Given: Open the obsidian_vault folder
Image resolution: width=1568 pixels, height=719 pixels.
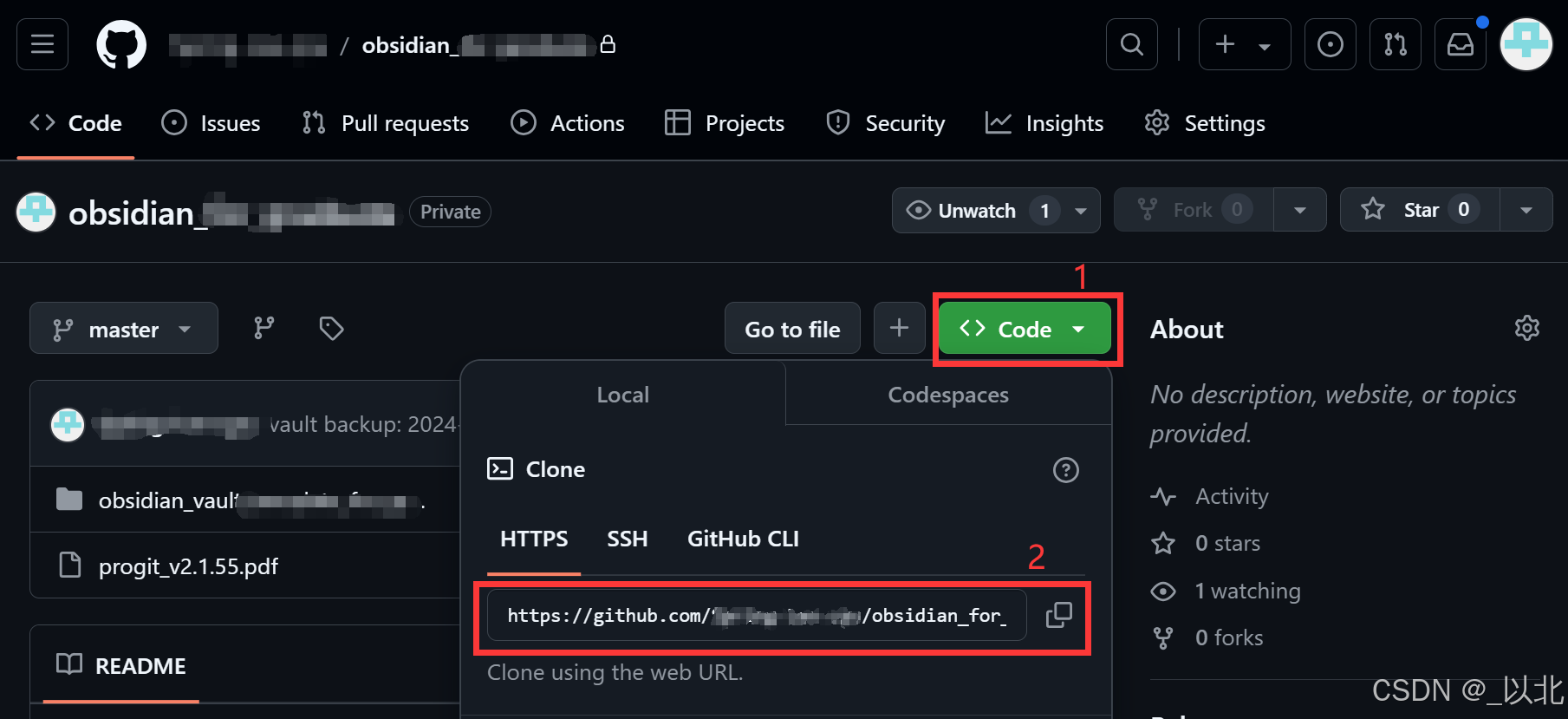Looking at the screenshot, I should point(261,500).
